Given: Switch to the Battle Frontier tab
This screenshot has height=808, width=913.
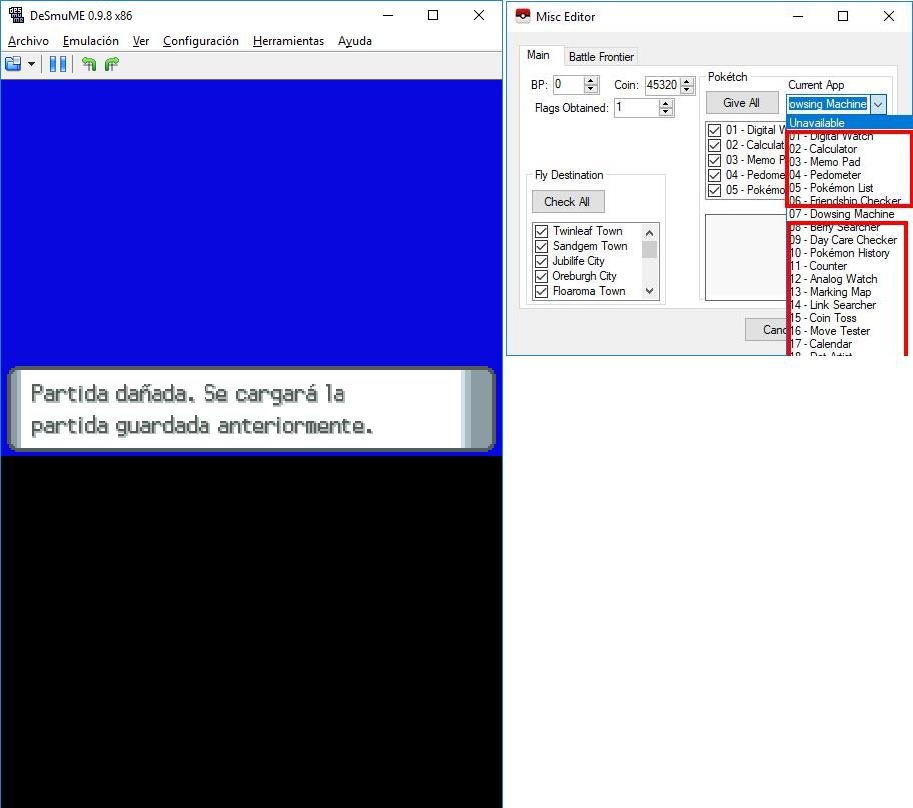Looking at the screenshot, I should tap(600, 56).
